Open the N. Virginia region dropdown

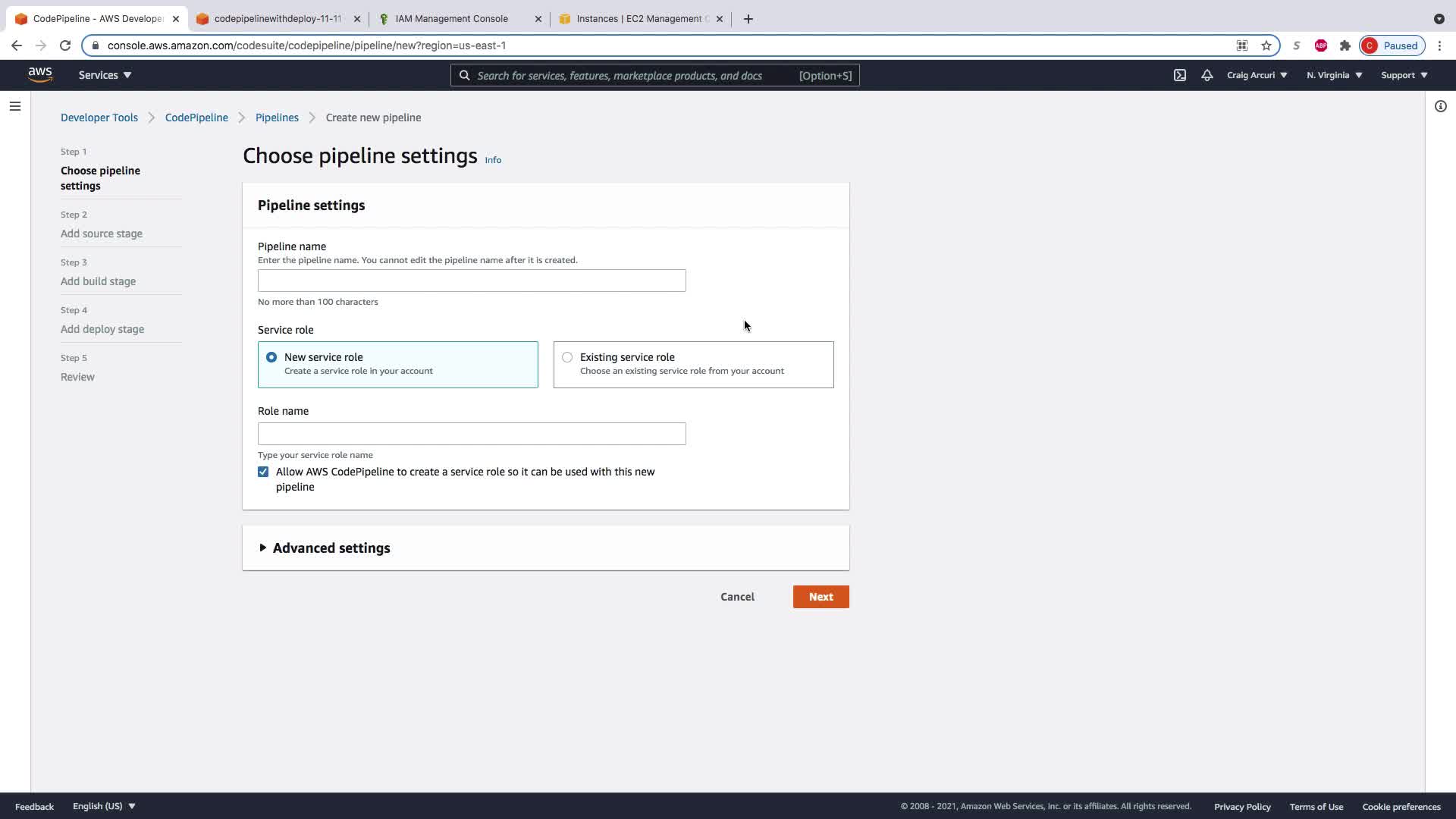coord(1334,75)
